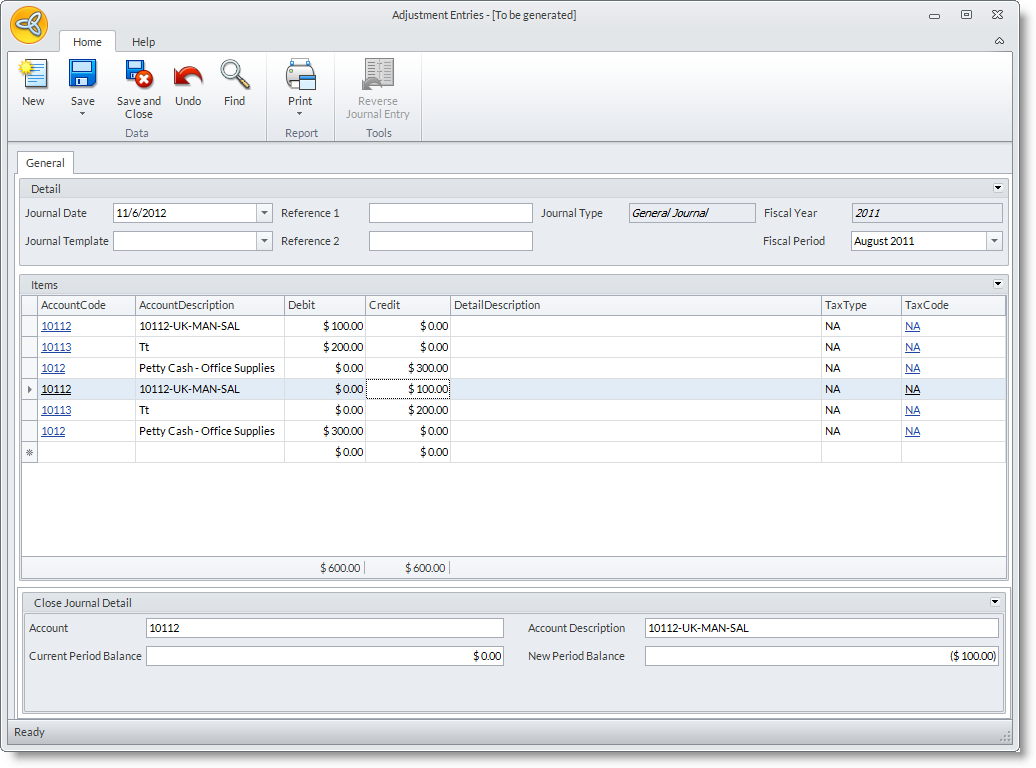Click the Find magnifier icon
This screenshot has width=1036, height=768.
234,75
